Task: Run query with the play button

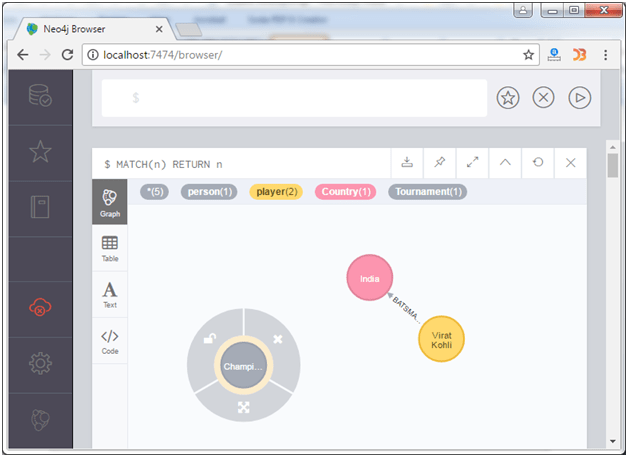Action: coord(580,98)
